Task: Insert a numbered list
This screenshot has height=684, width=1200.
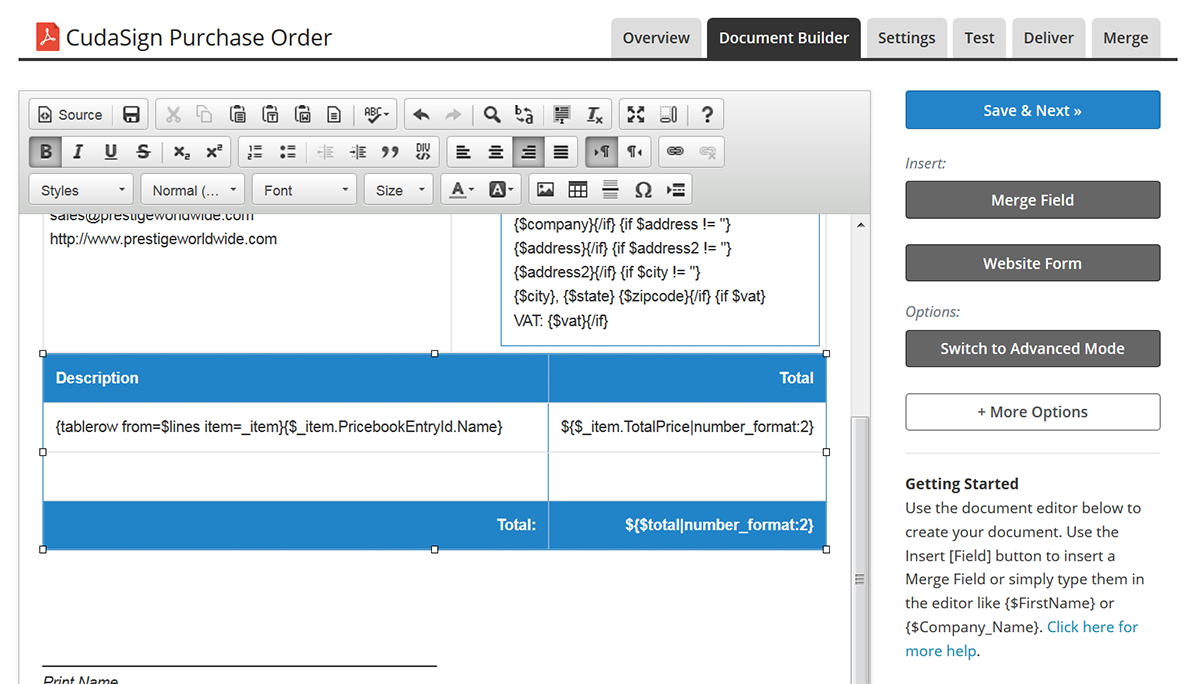Action: tap(255, 152)
